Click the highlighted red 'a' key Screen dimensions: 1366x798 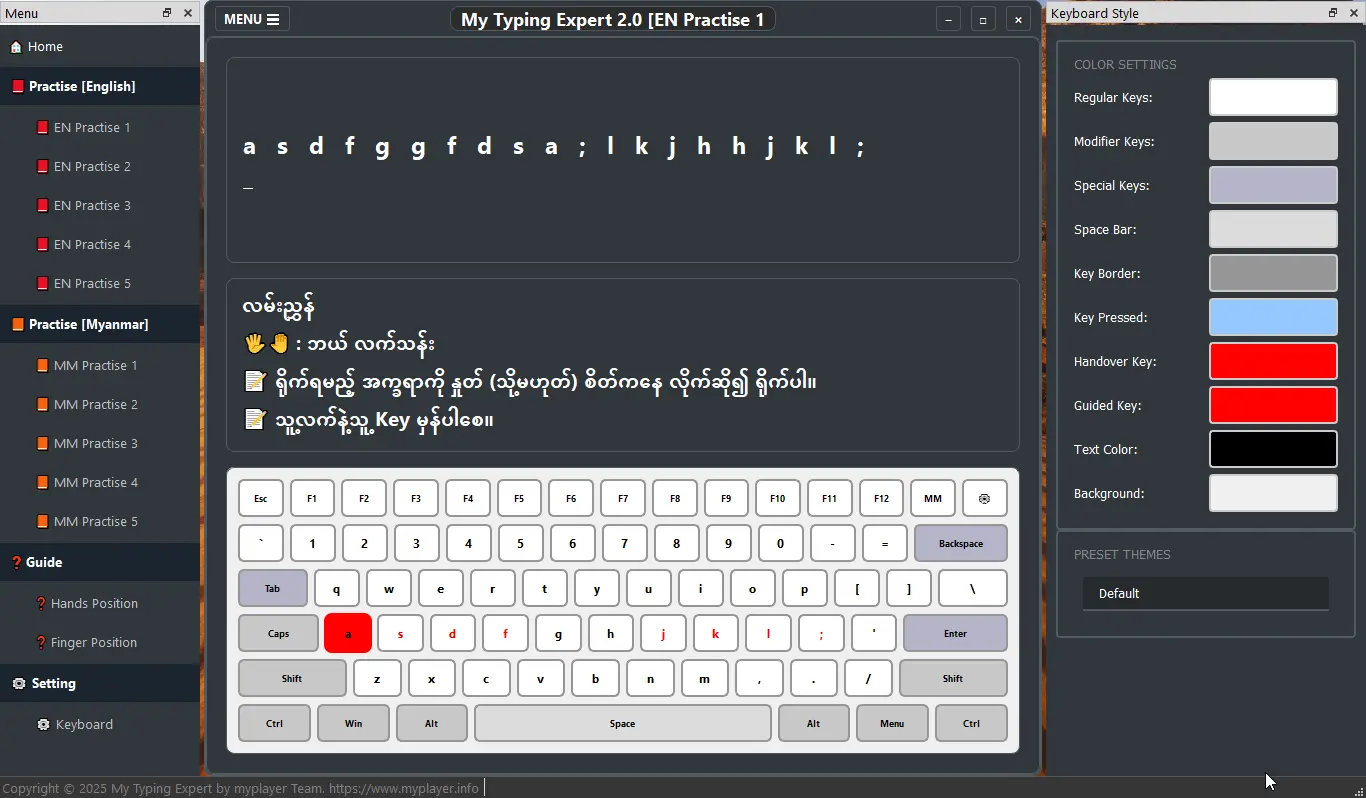pos(348,633)
